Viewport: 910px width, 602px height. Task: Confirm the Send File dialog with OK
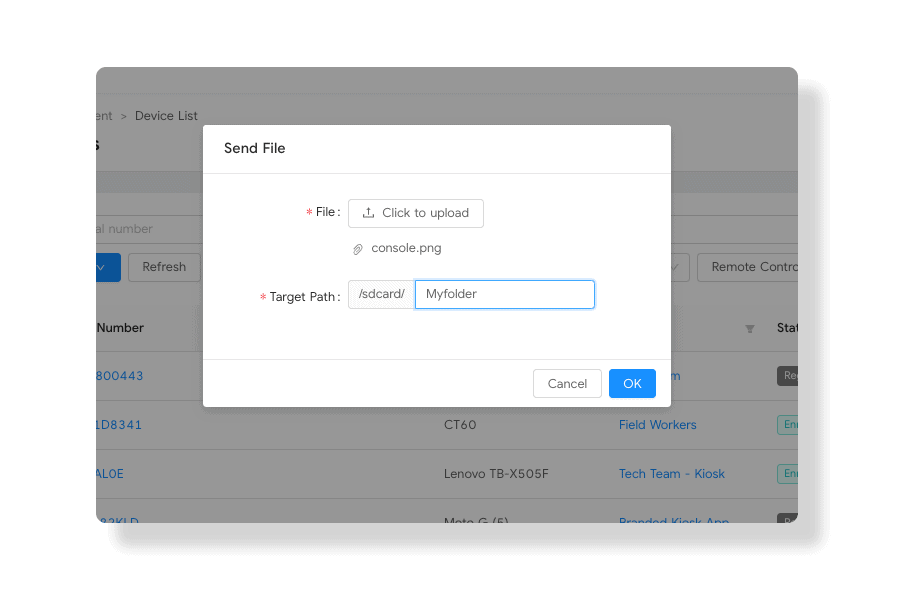pyautogui.click(x=632, y=384)
